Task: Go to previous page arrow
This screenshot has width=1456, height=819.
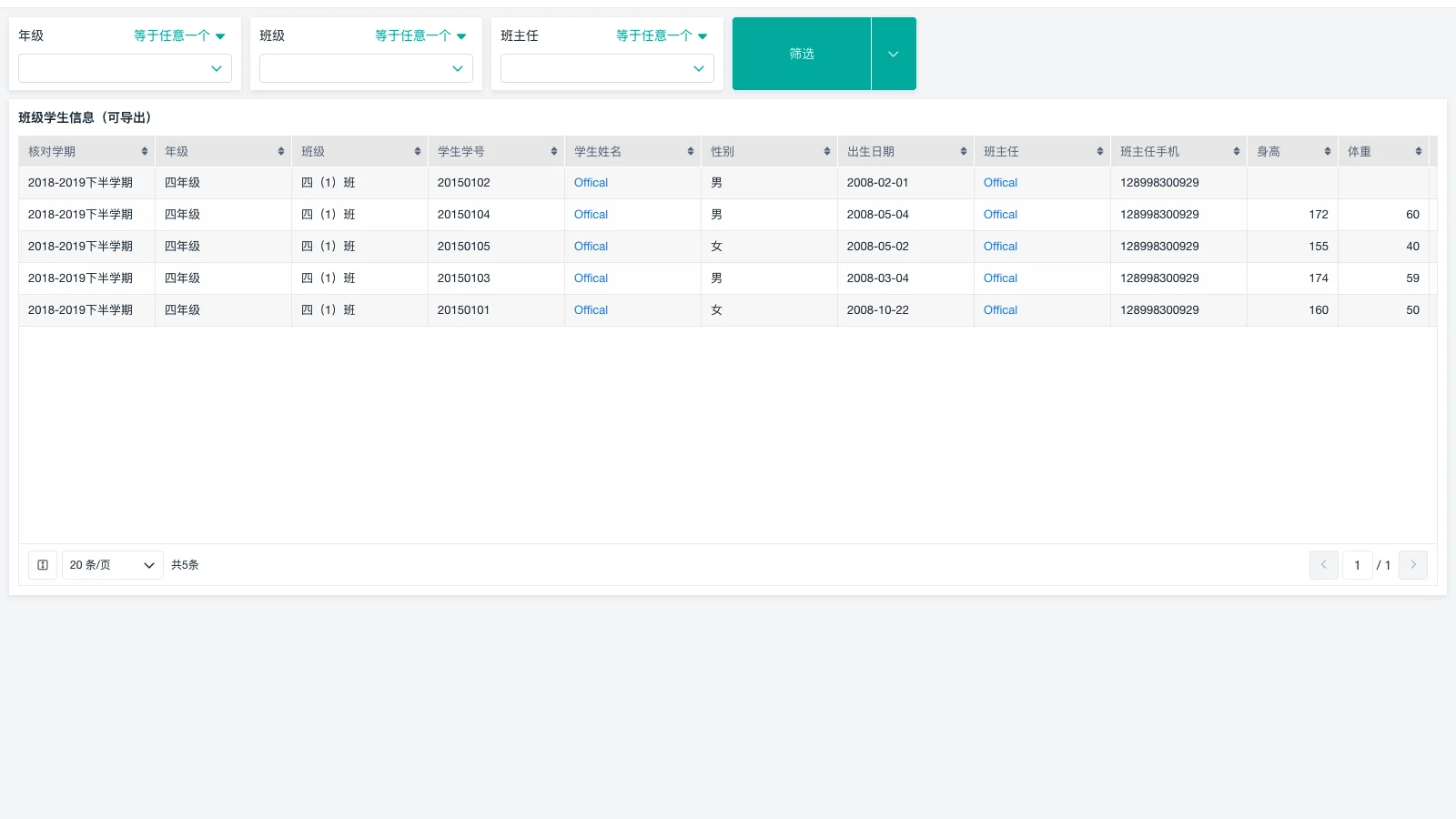Action: 1324,565
